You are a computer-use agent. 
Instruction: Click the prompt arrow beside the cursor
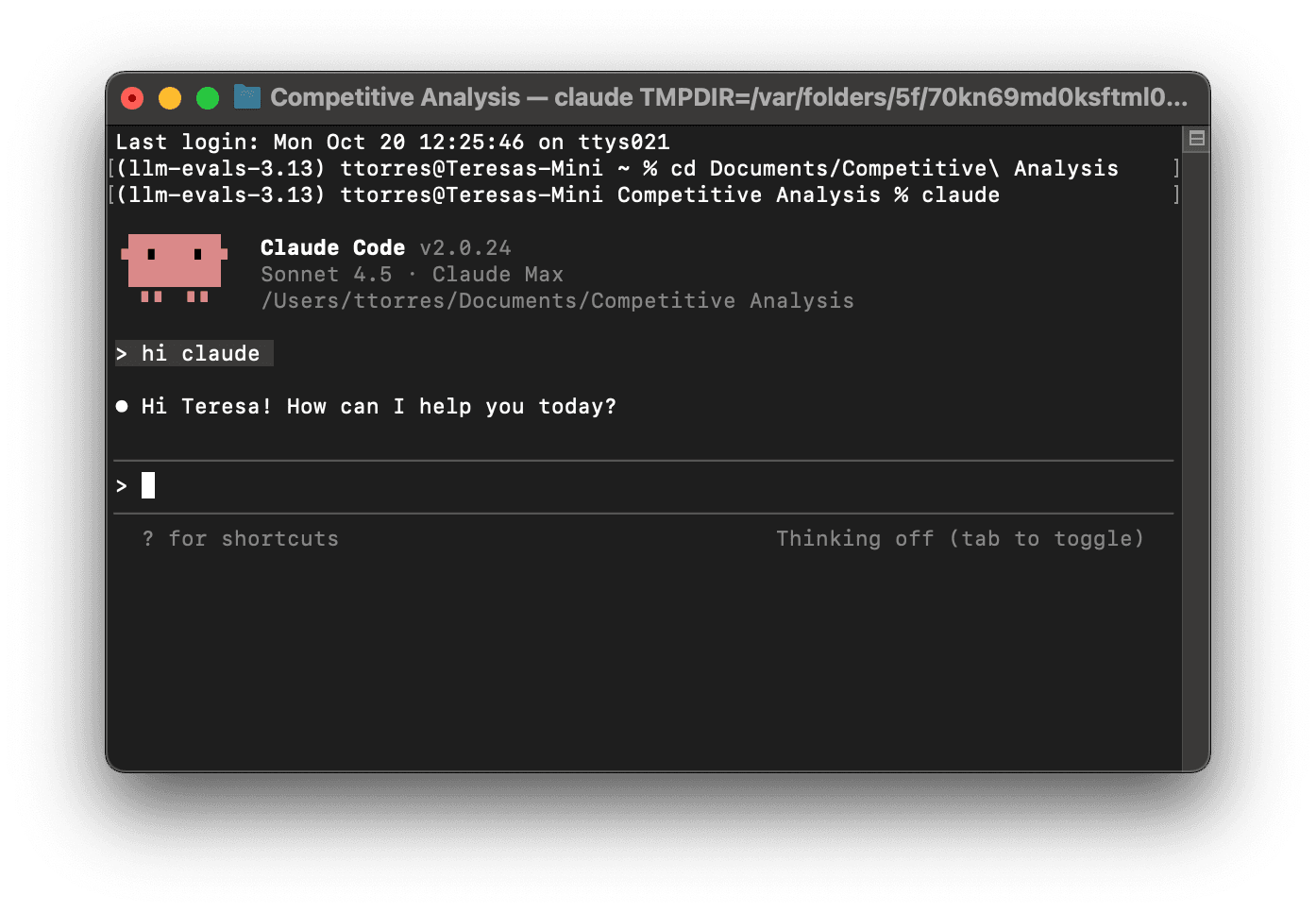pos(122,485)
